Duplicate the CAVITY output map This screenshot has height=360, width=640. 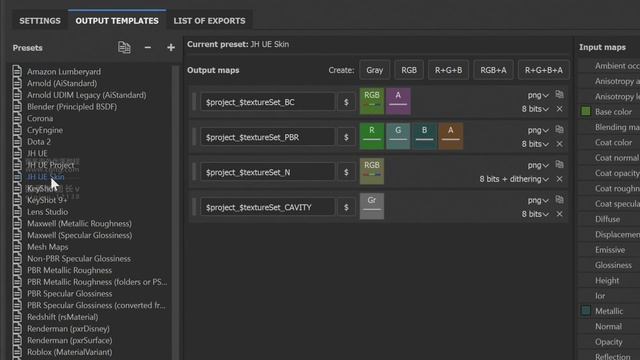click(559, 200)
